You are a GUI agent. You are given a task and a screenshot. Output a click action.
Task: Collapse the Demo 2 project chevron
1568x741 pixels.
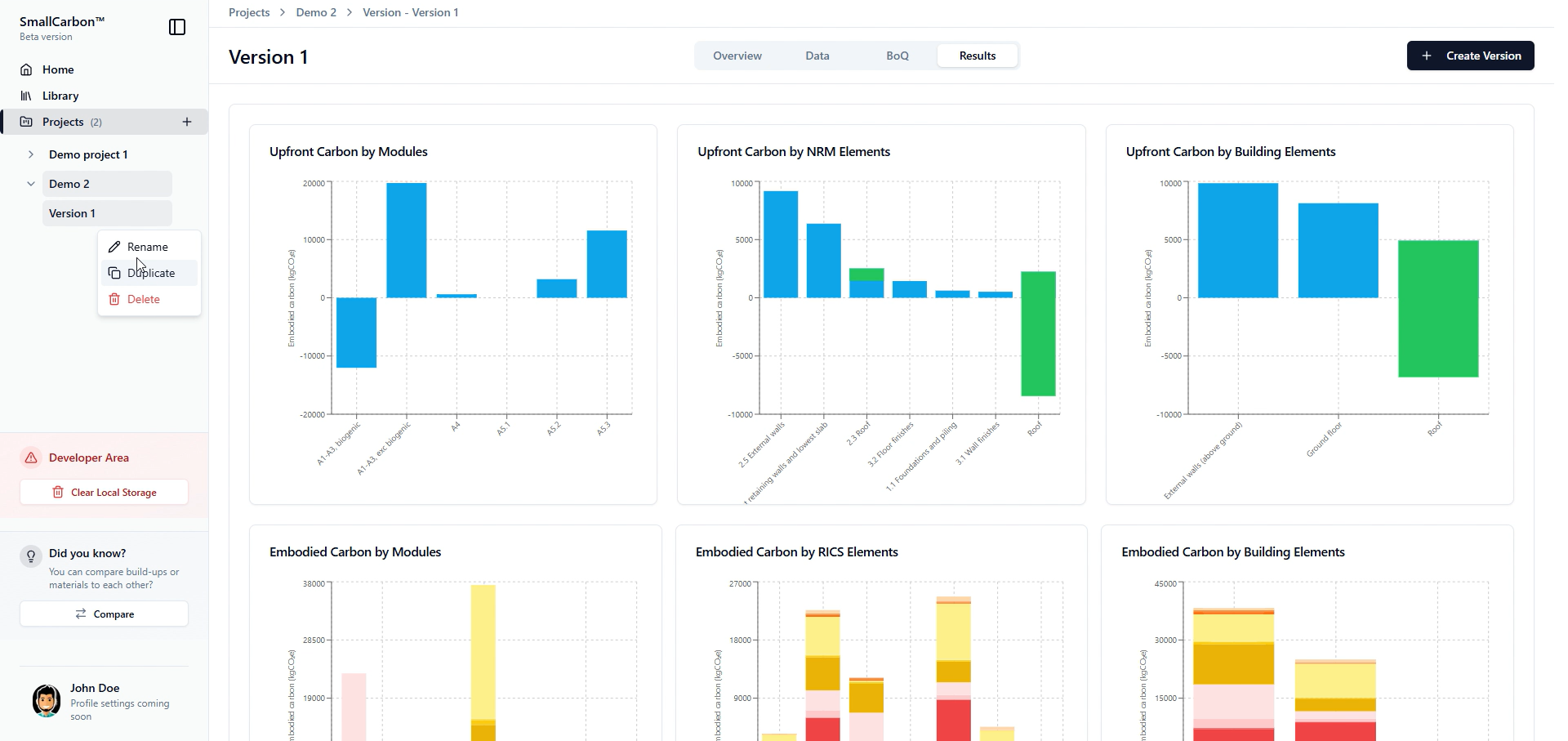[31, 184]
